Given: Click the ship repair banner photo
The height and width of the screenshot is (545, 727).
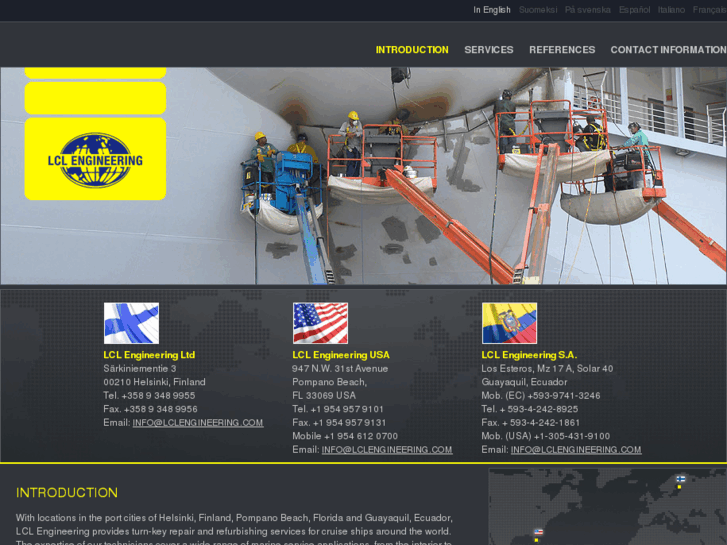Looking at the screenshot, I should [364, 176].
